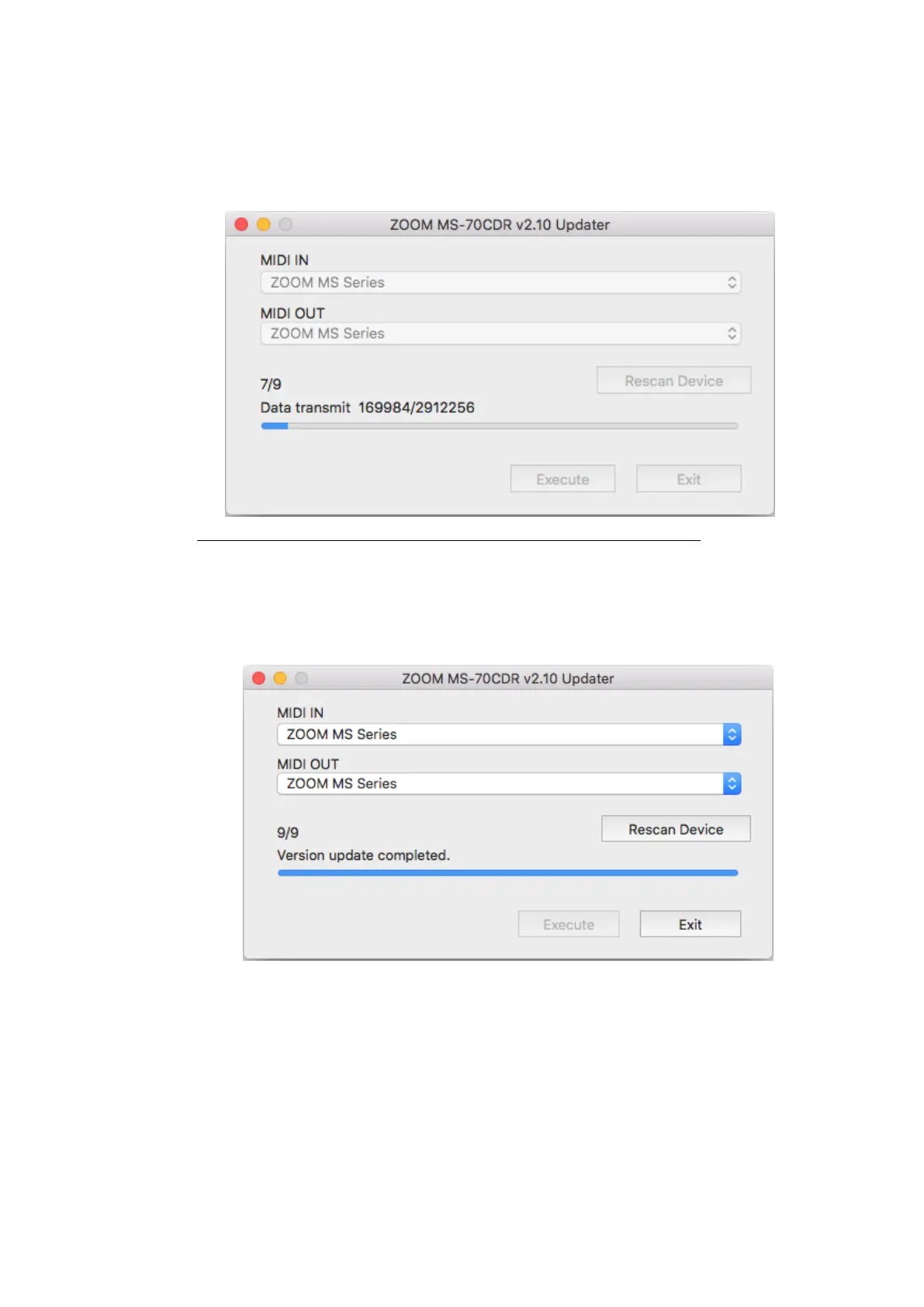924x1307 pixels.
Task: Click the active Rescan Device button
Action: [x=676, y=829]
